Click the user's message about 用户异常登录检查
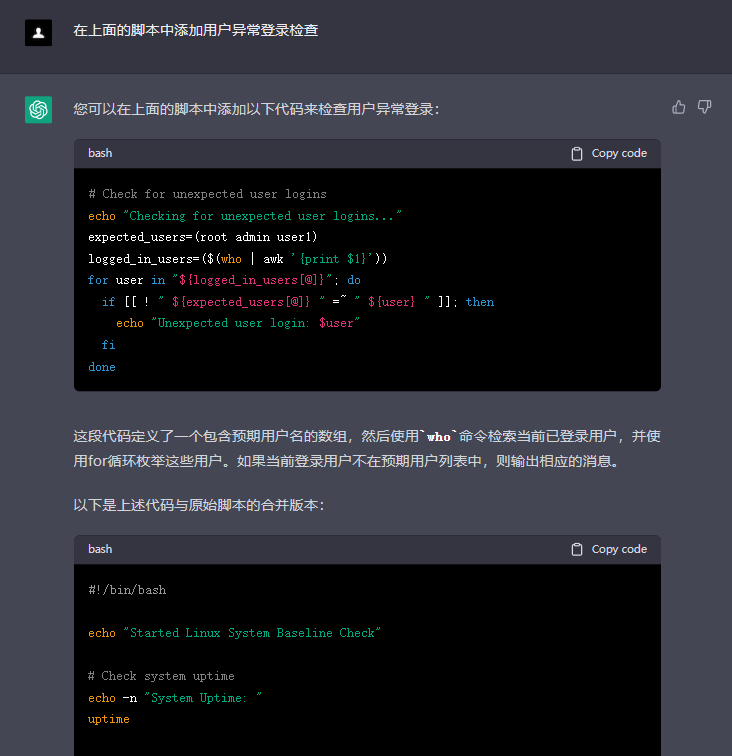This screenshot has width=732, height=756. click(x=196, y=31)
